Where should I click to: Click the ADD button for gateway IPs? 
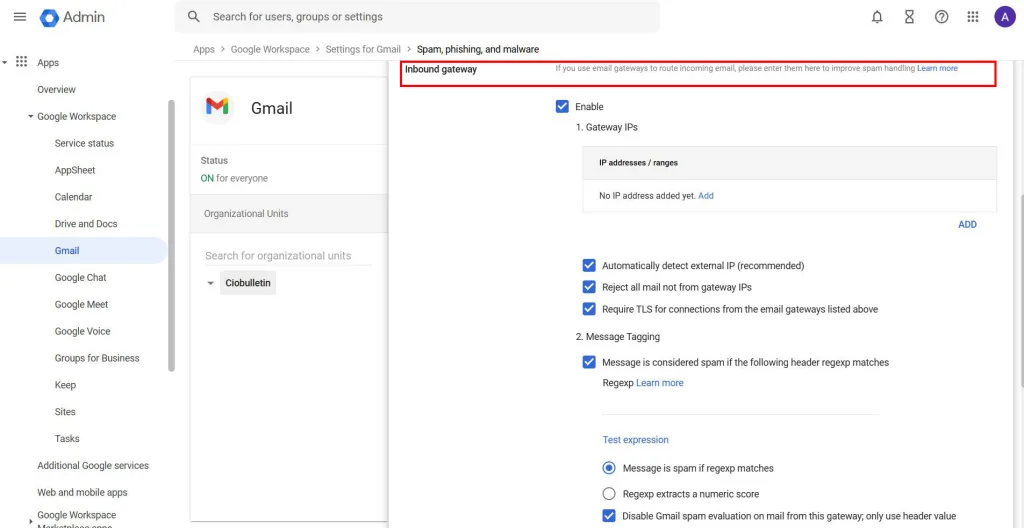[967, 224]
